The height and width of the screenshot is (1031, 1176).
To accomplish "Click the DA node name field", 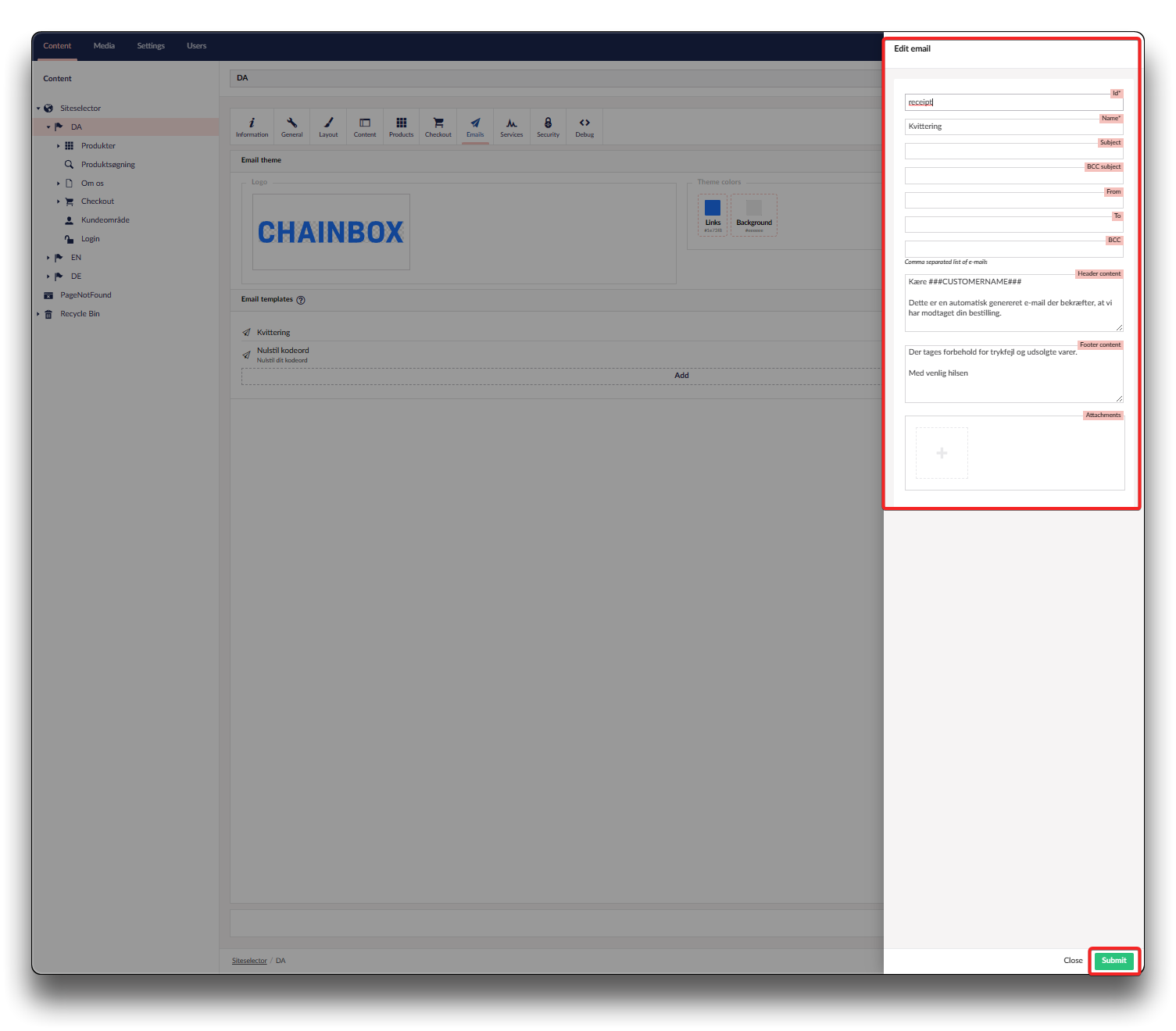I will click(556, 78).
